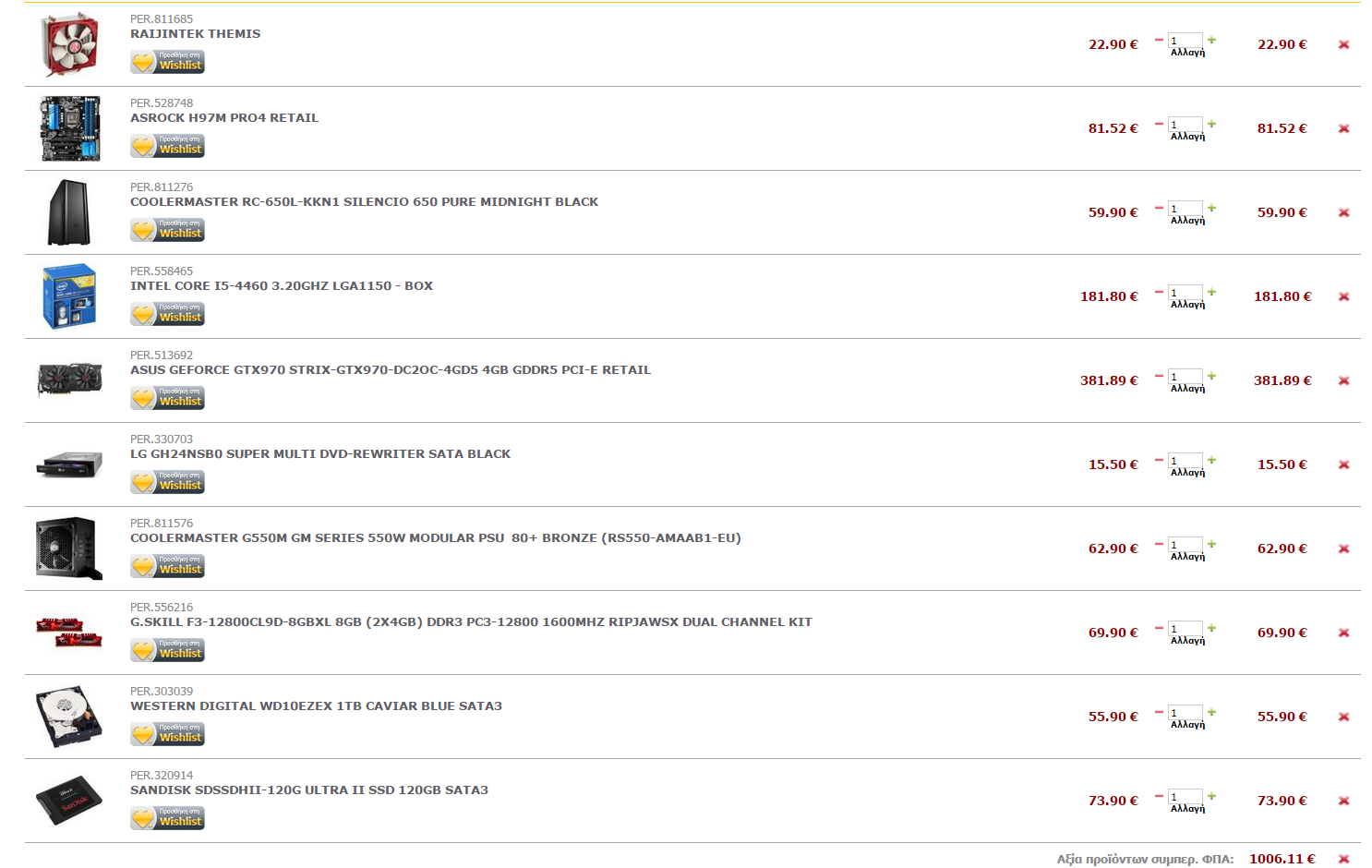Remove G.SKILL RipjawsX memory from cart
The image size is (1372, 868).
pyautogui.click(x=1343, y=633)
